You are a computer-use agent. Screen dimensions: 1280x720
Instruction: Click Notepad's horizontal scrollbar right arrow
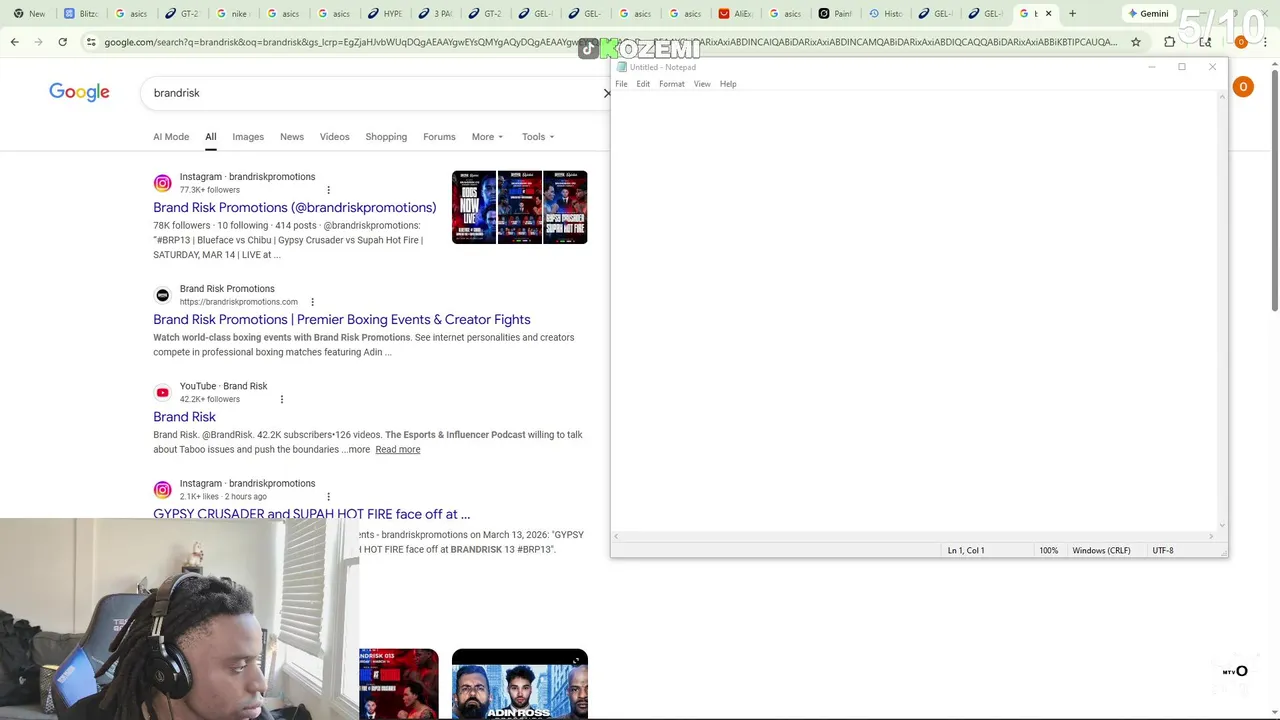click(x=1211, y=536)
